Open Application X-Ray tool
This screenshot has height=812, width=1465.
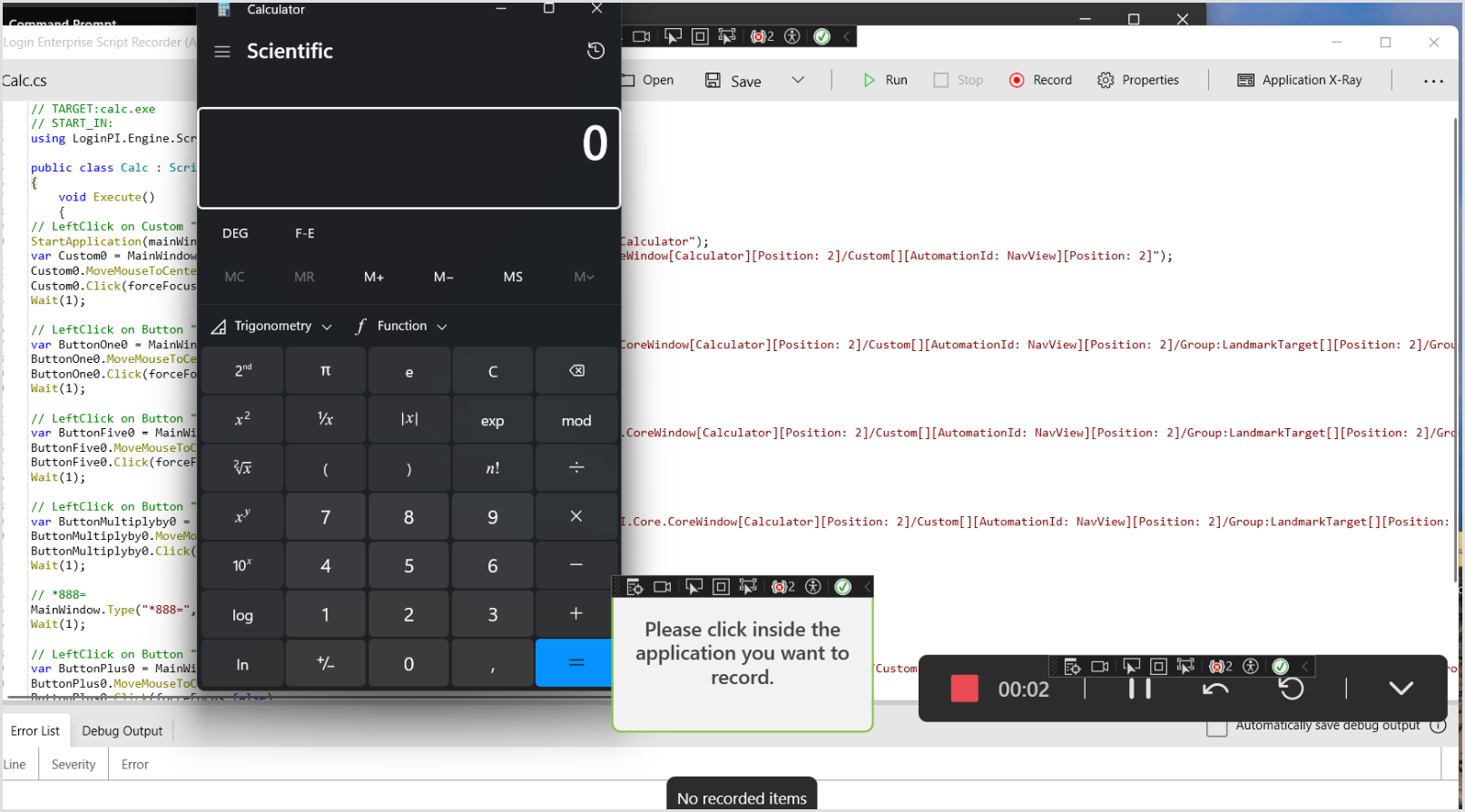pos(1300,80)
